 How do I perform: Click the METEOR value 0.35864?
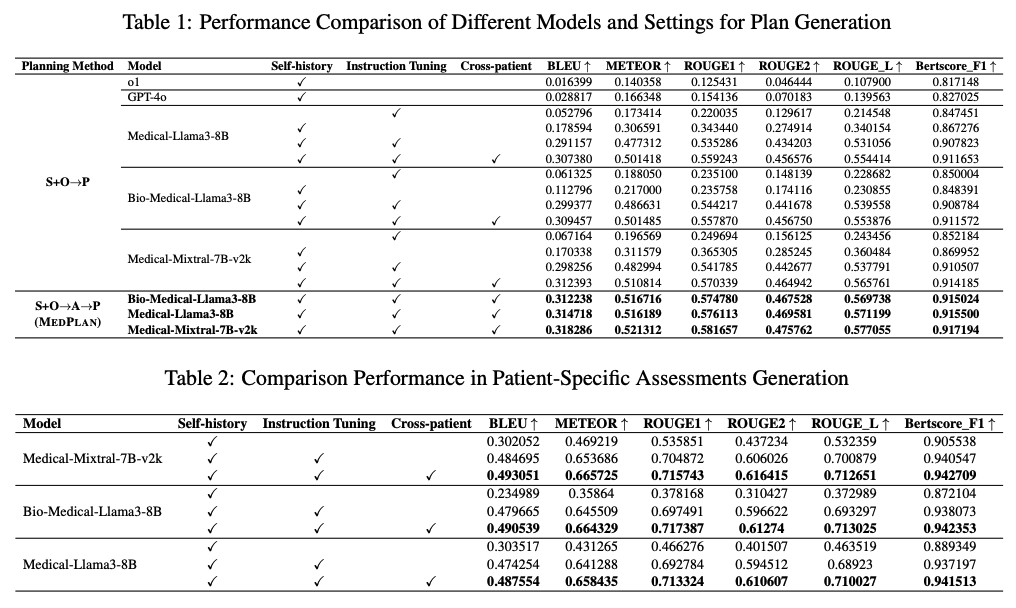coord(591,494)
